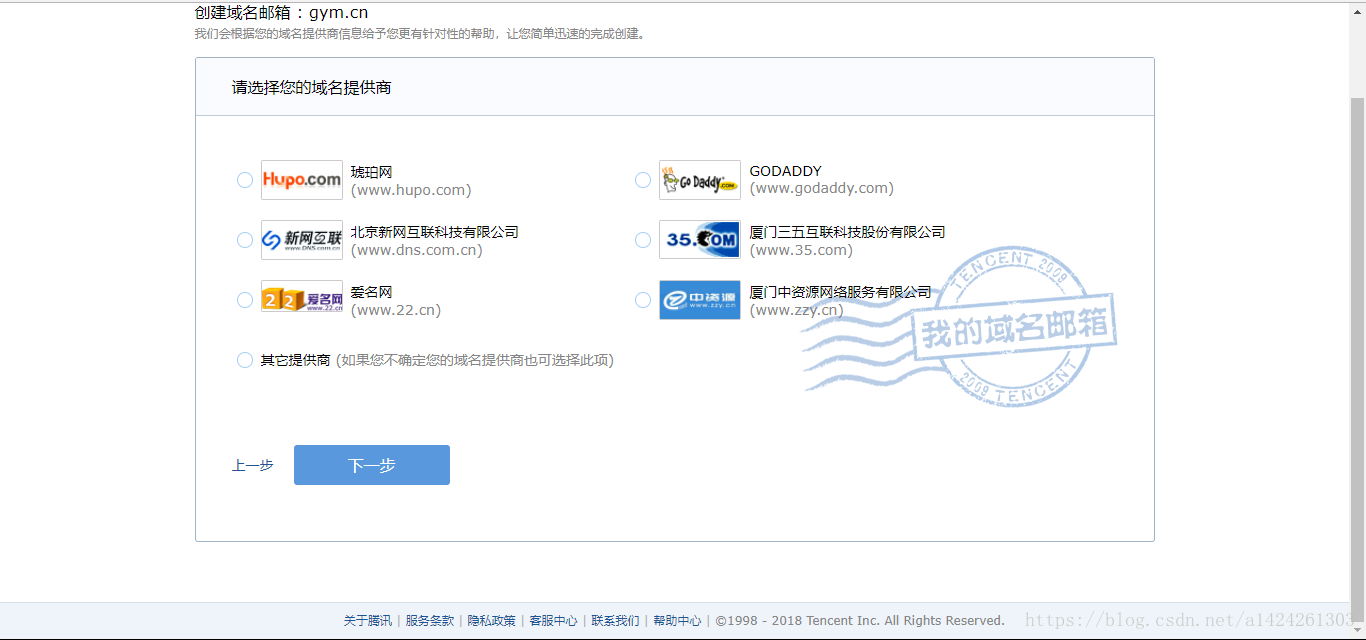Click the 新网互联 provider logo

pyautogui.click(x=302, y=240)
